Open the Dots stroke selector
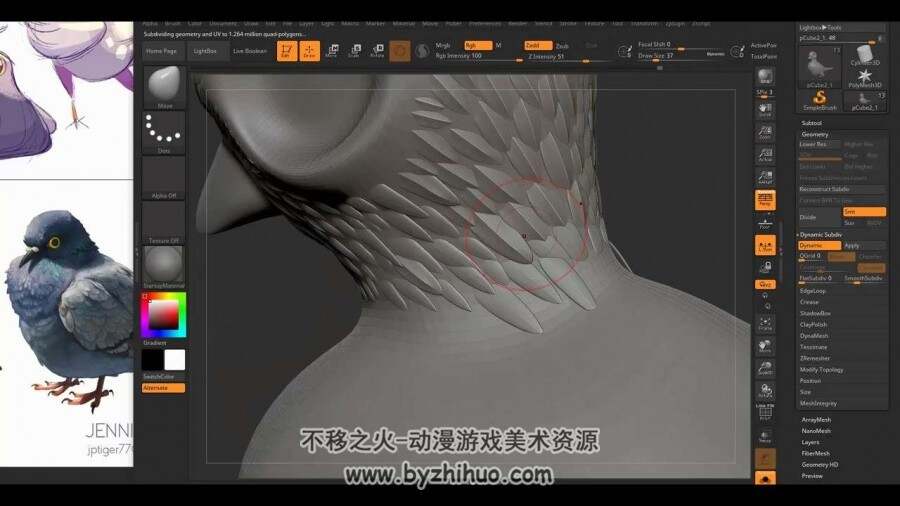This screenshot has height=506, width=900. pyautogui.click(x=164, y=133)
